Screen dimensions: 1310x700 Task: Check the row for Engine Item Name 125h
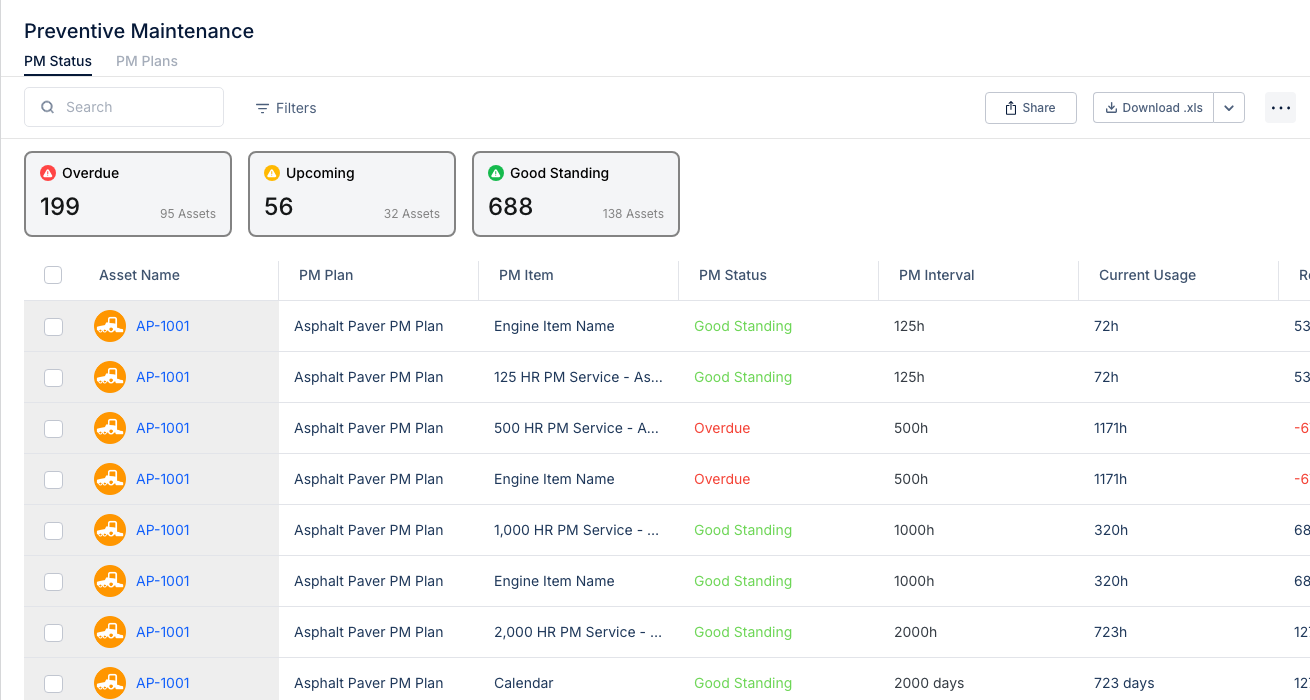pos(53,326)
